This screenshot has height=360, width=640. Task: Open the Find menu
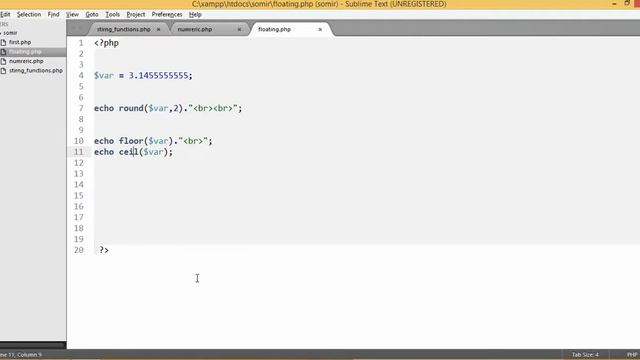53,14
